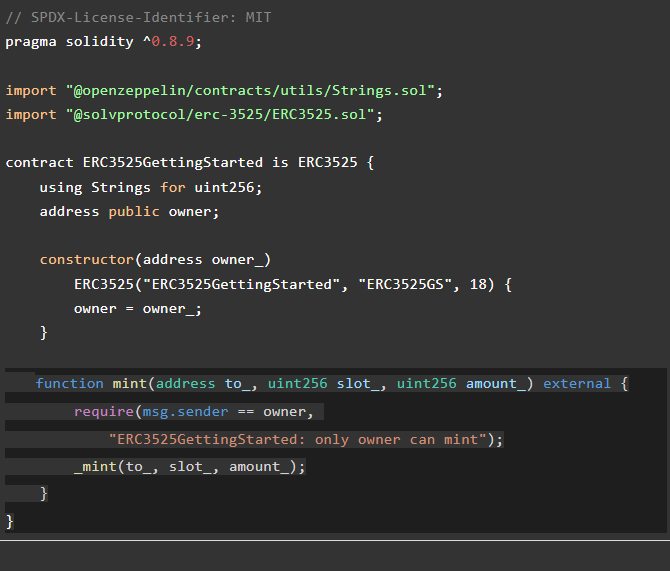Click the mint function name in declaration

point(129,384)
